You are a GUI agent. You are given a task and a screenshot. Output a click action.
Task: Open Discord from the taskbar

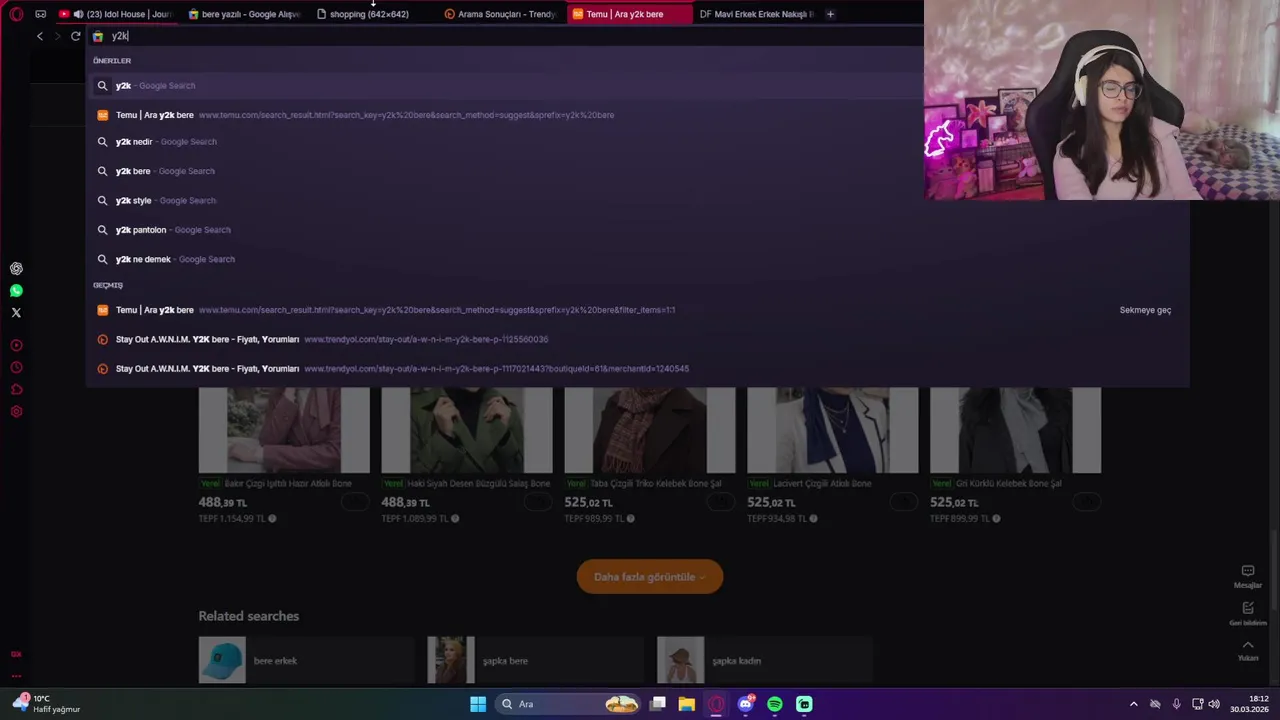(x=745, y=704)
